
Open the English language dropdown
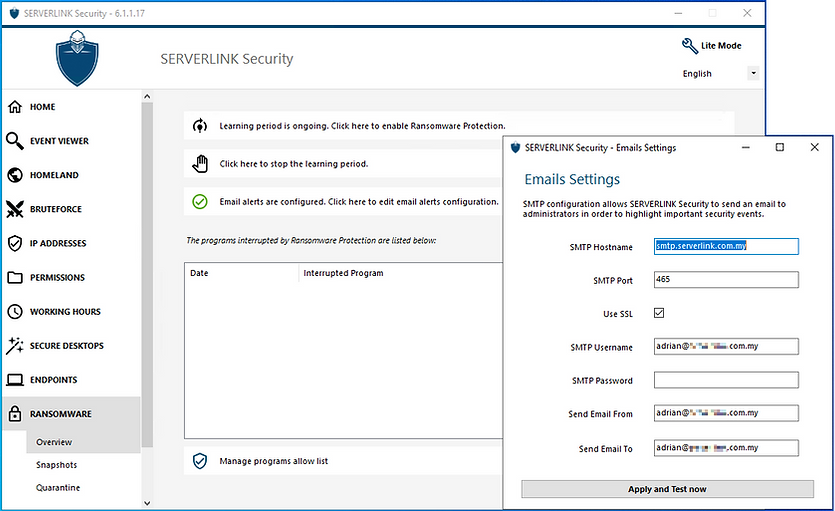(x=753, y=73)
